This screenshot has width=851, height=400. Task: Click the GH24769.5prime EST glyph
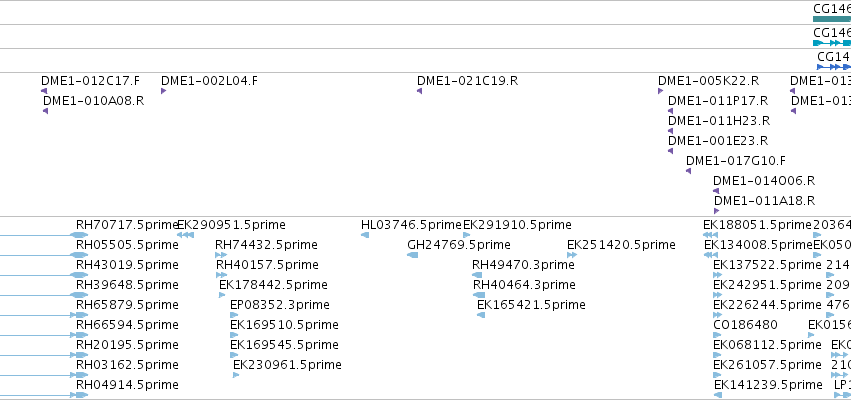[412, 255]
